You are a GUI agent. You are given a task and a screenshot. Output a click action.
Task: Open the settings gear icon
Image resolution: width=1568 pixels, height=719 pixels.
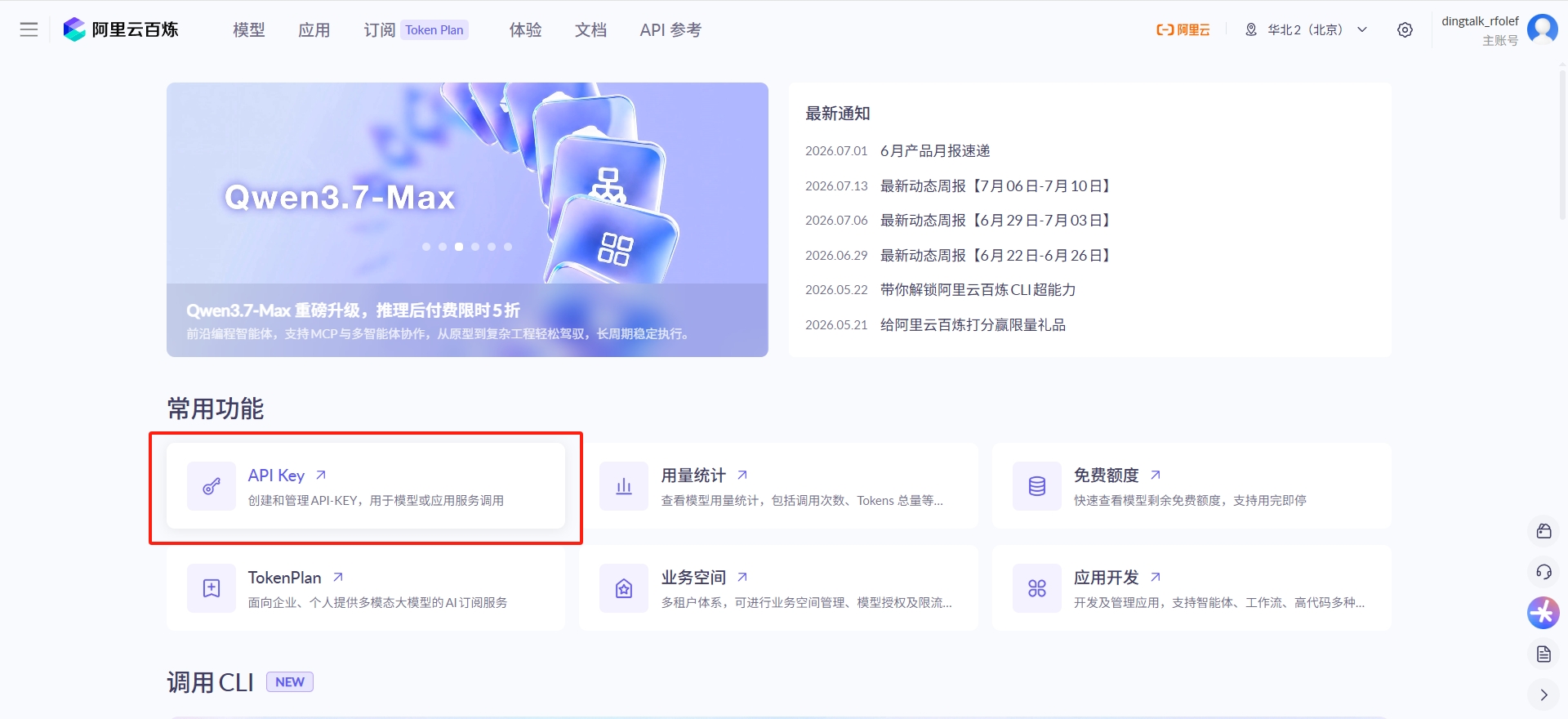pyautogui.click(x=1405, y=30)
